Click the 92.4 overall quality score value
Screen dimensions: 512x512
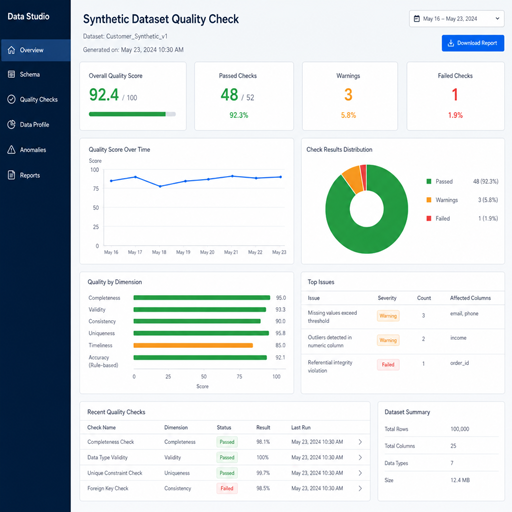(x=104, y=95)
